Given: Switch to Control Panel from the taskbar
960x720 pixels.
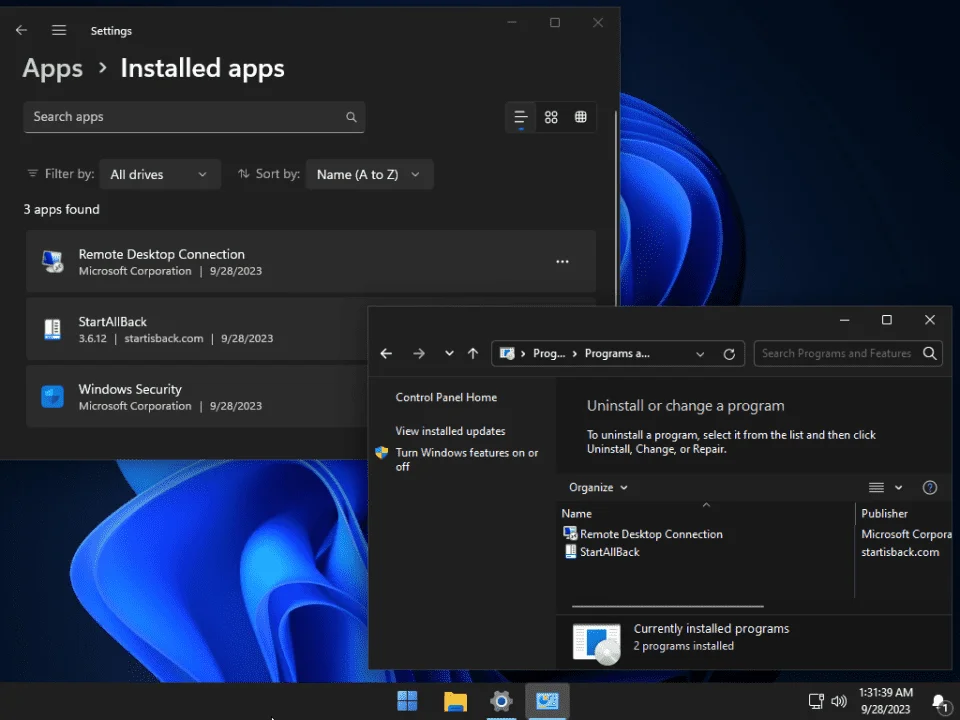Looking at the screenshot, I should pos(547,701).
